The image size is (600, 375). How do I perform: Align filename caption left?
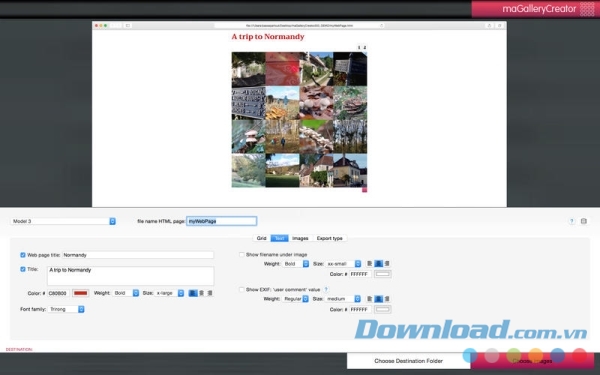click(x=370, y=264)
